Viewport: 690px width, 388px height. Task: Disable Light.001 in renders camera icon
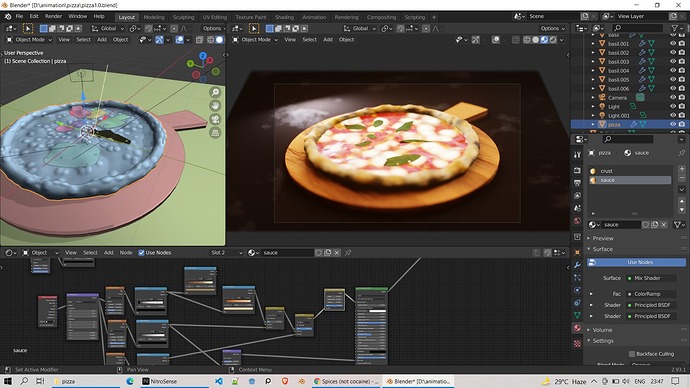[x=682, y=115]
